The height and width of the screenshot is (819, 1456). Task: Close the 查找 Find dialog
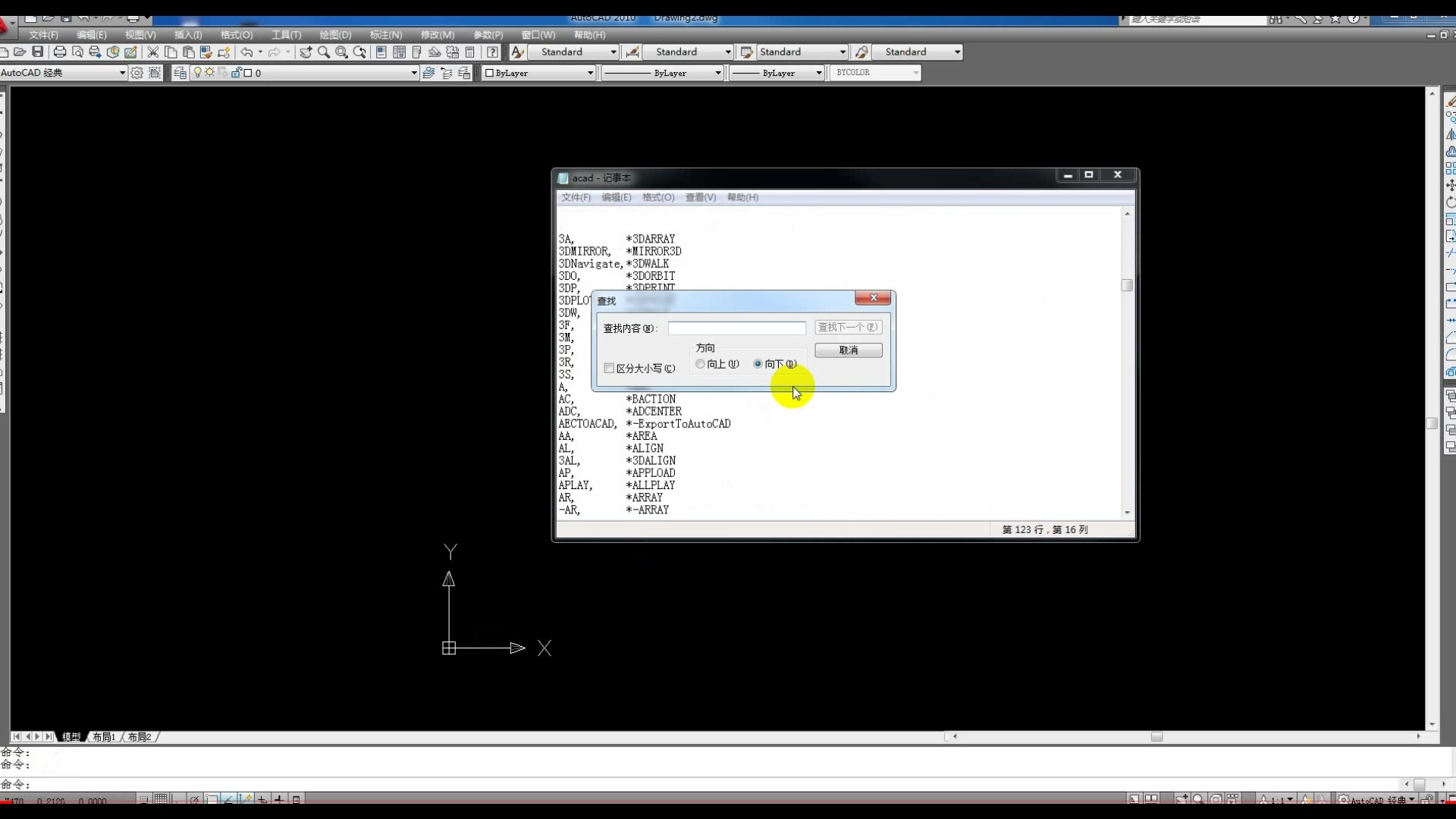pyautogui.click(x=873, y=298)
